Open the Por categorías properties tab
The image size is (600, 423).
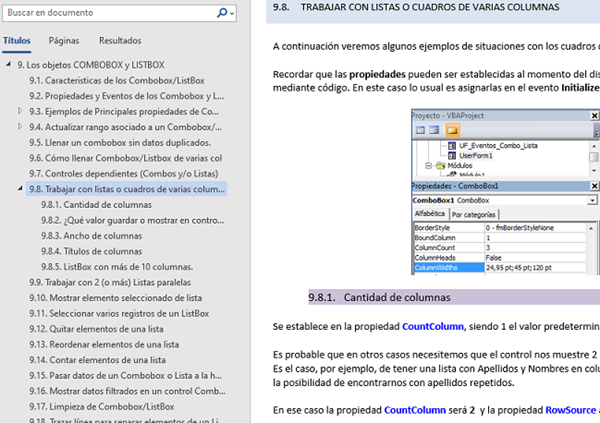pos(474,214)
